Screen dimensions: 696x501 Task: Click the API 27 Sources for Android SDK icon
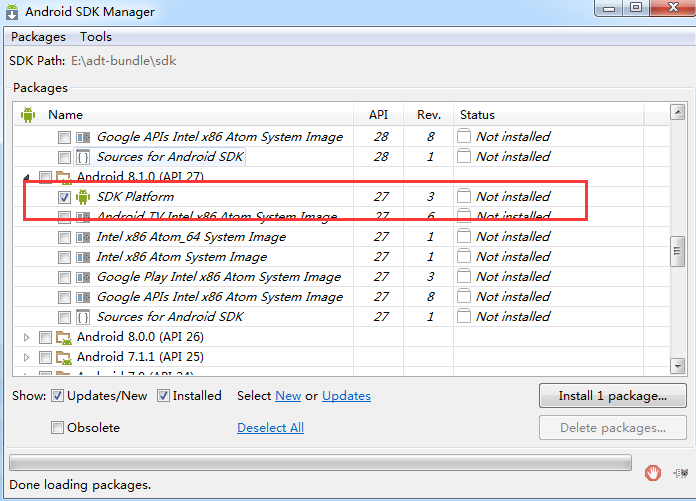[83, 317]
